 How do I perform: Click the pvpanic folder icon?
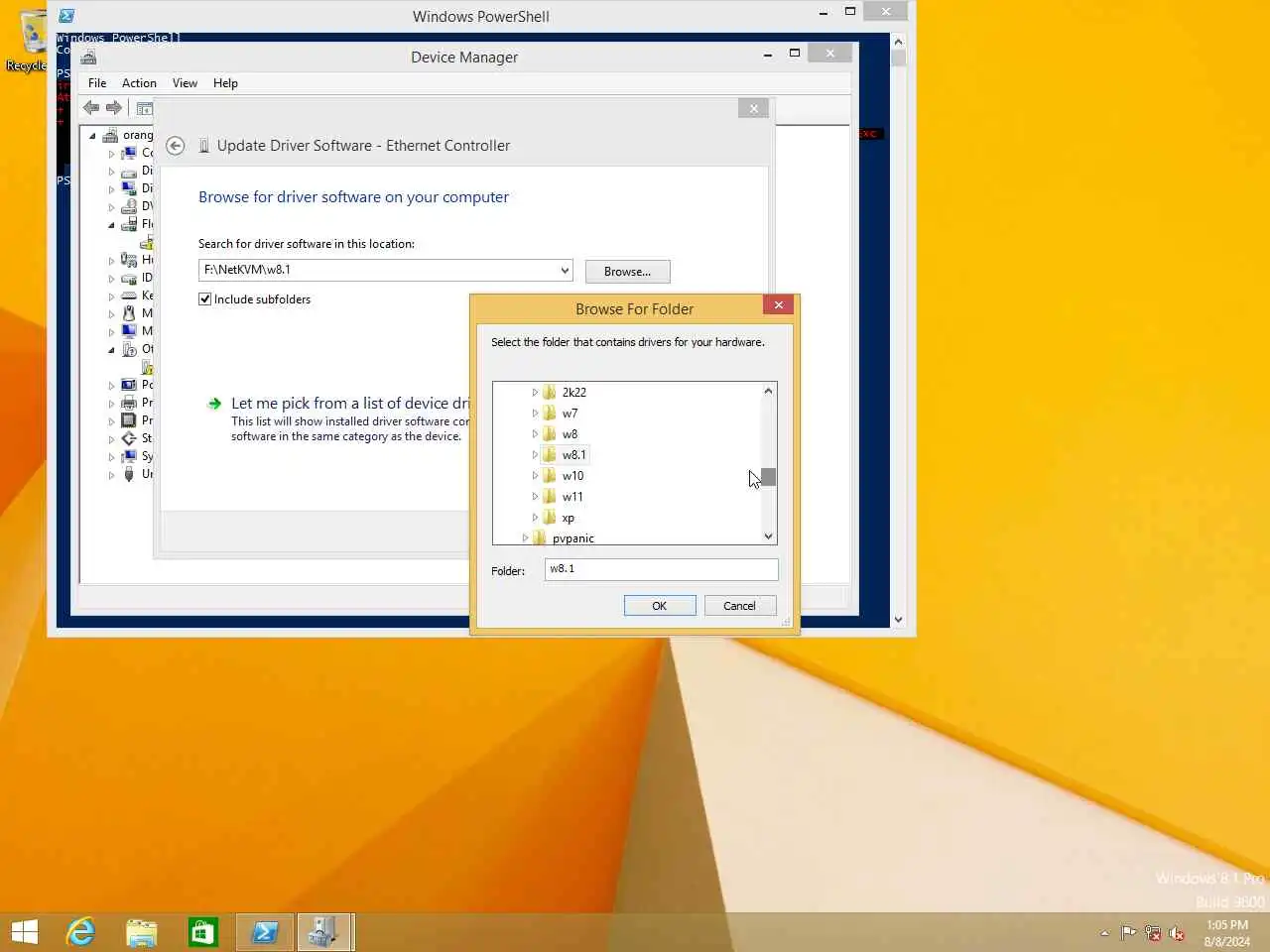point(540,538)
